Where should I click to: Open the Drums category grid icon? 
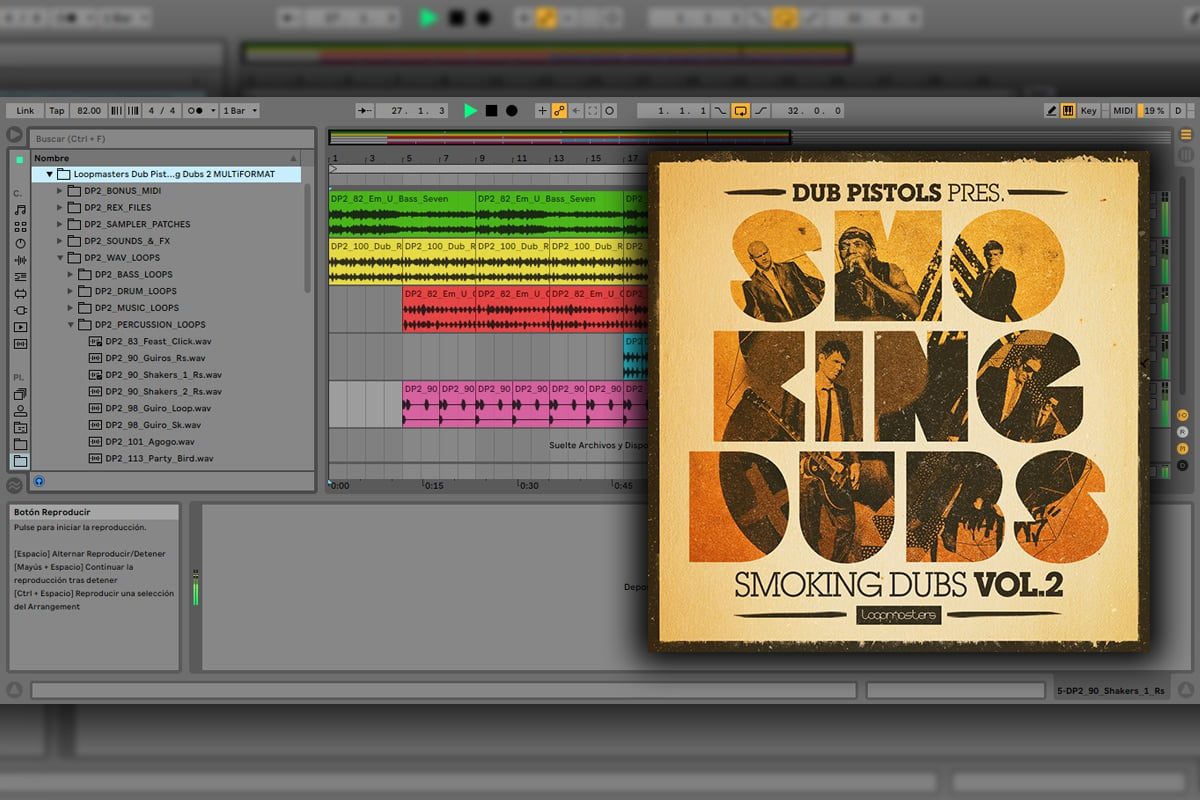20,227
